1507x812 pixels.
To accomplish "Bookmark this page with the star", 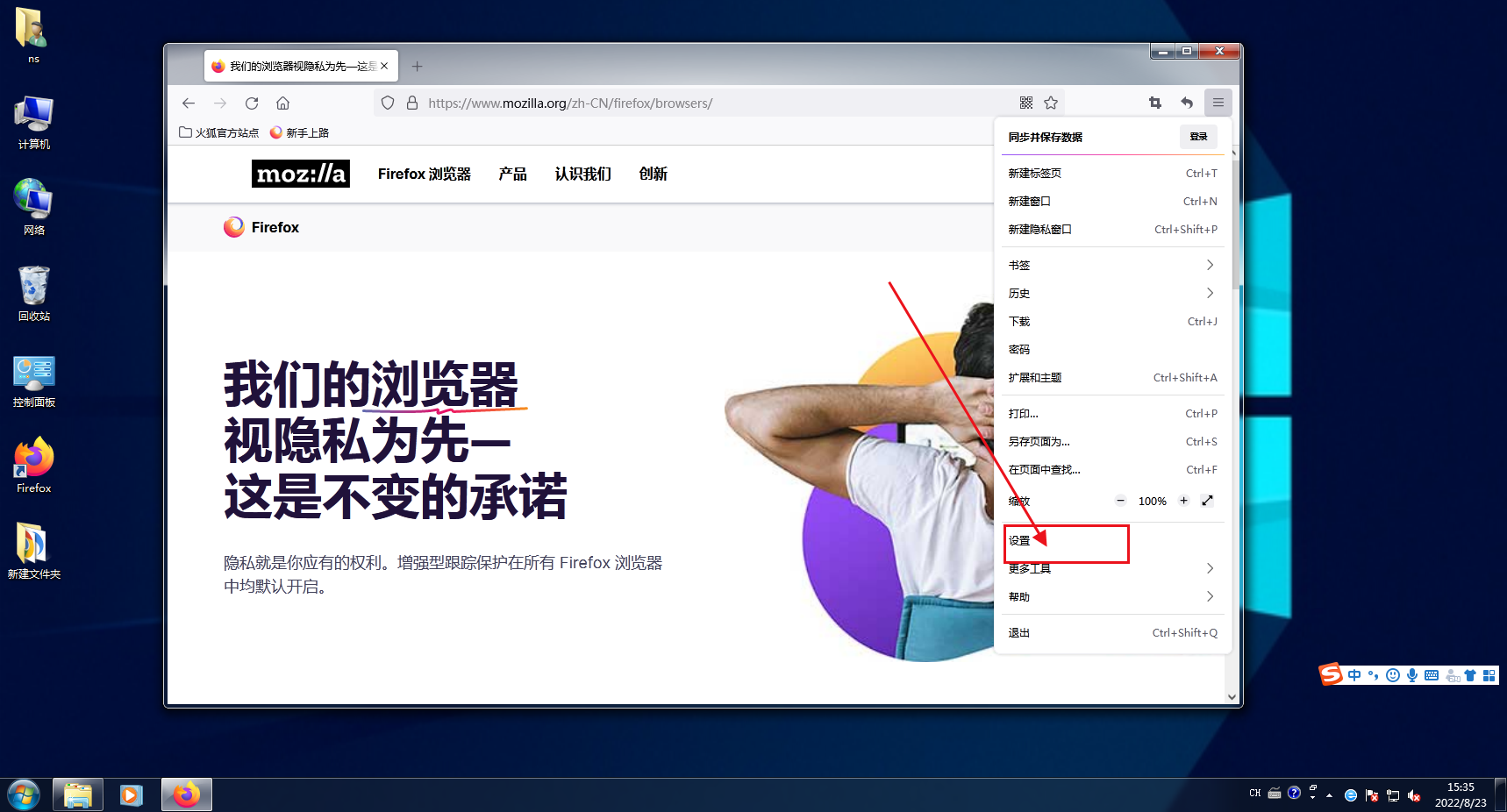I will tap(1051, 103).
